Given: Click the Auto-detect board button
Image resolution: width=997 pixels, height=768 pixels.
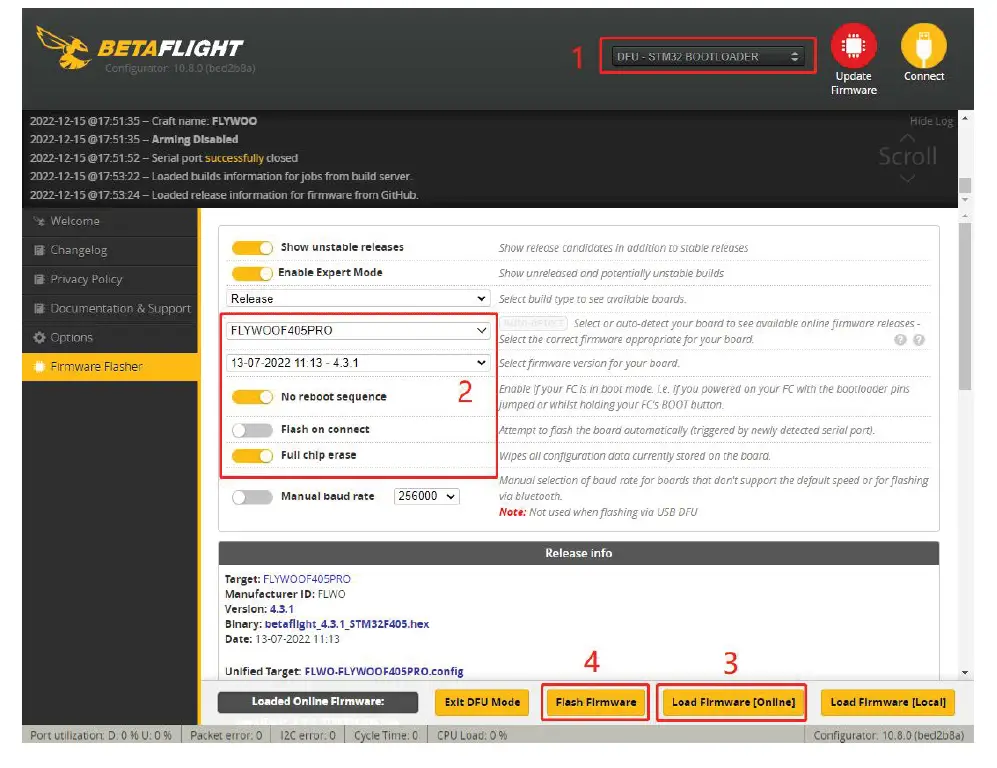Looking at the screenshot, I should (x=533, y=324).
